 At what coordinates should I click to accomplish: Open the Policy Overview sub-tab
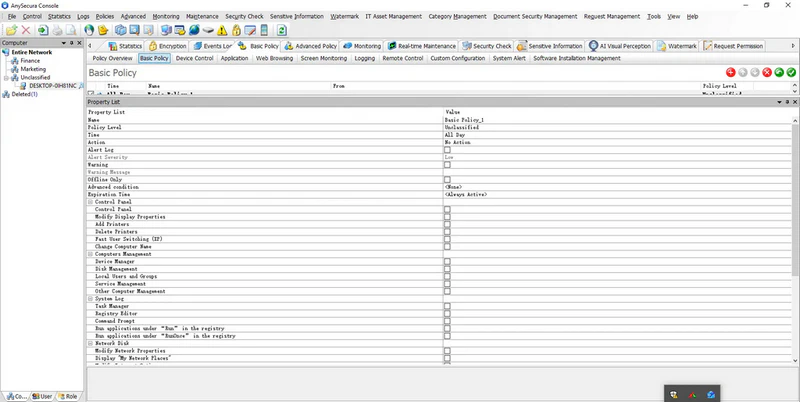(113, 58)
